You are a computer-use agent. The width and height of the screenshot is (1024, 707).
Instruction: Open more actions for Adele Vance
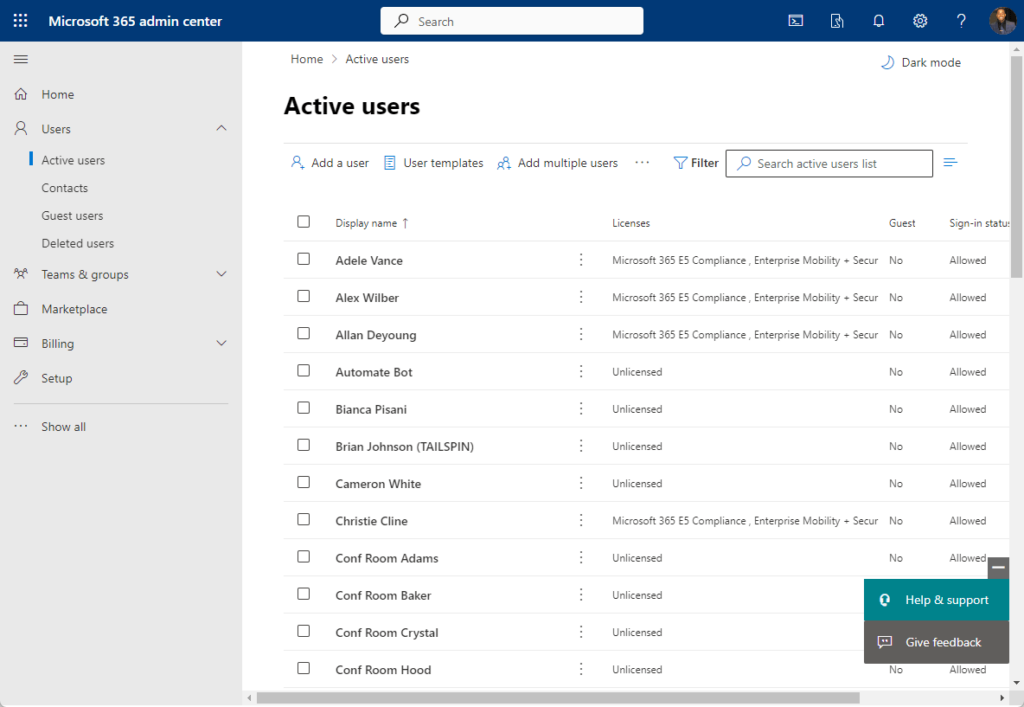pos(581,260)
